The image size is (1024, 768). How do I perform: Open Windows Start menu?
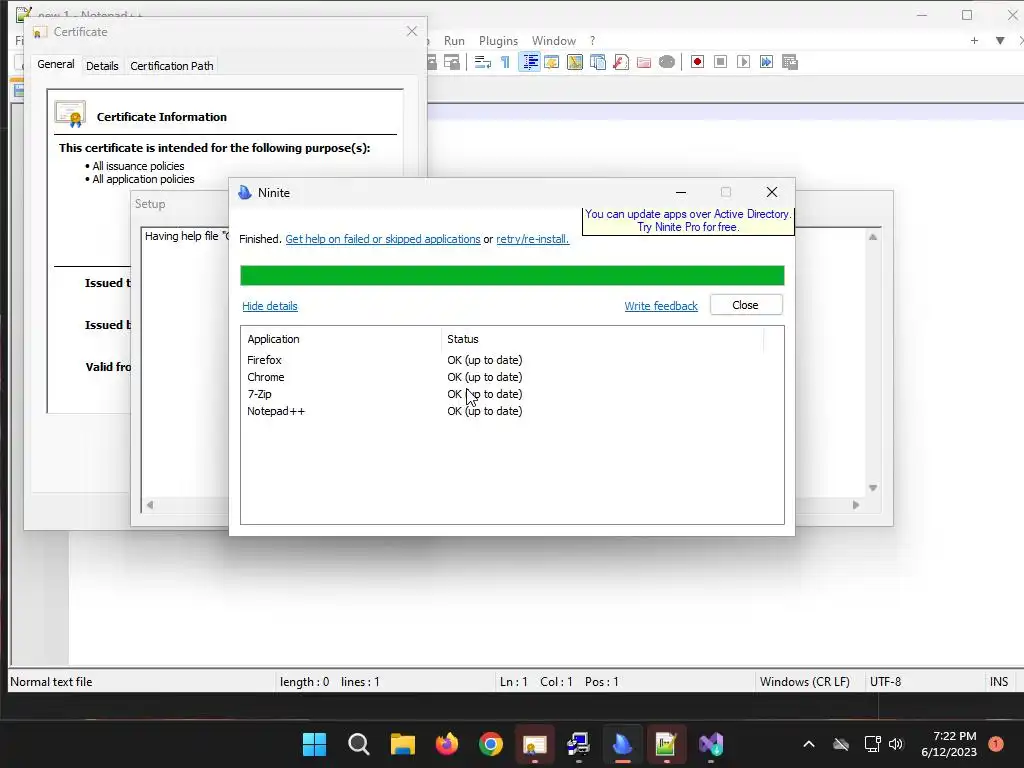(x=314, y=744)
